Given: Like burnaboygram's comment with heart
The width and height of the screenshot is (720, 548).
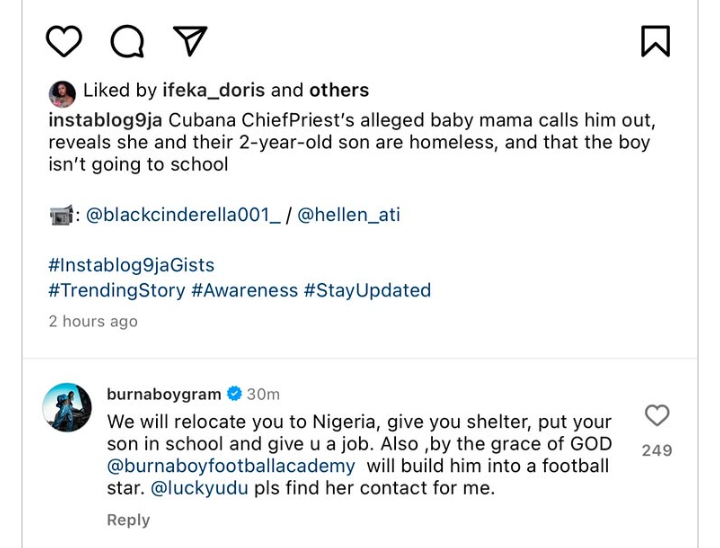Looking at the screenshot, I should (x=657, y=416).
